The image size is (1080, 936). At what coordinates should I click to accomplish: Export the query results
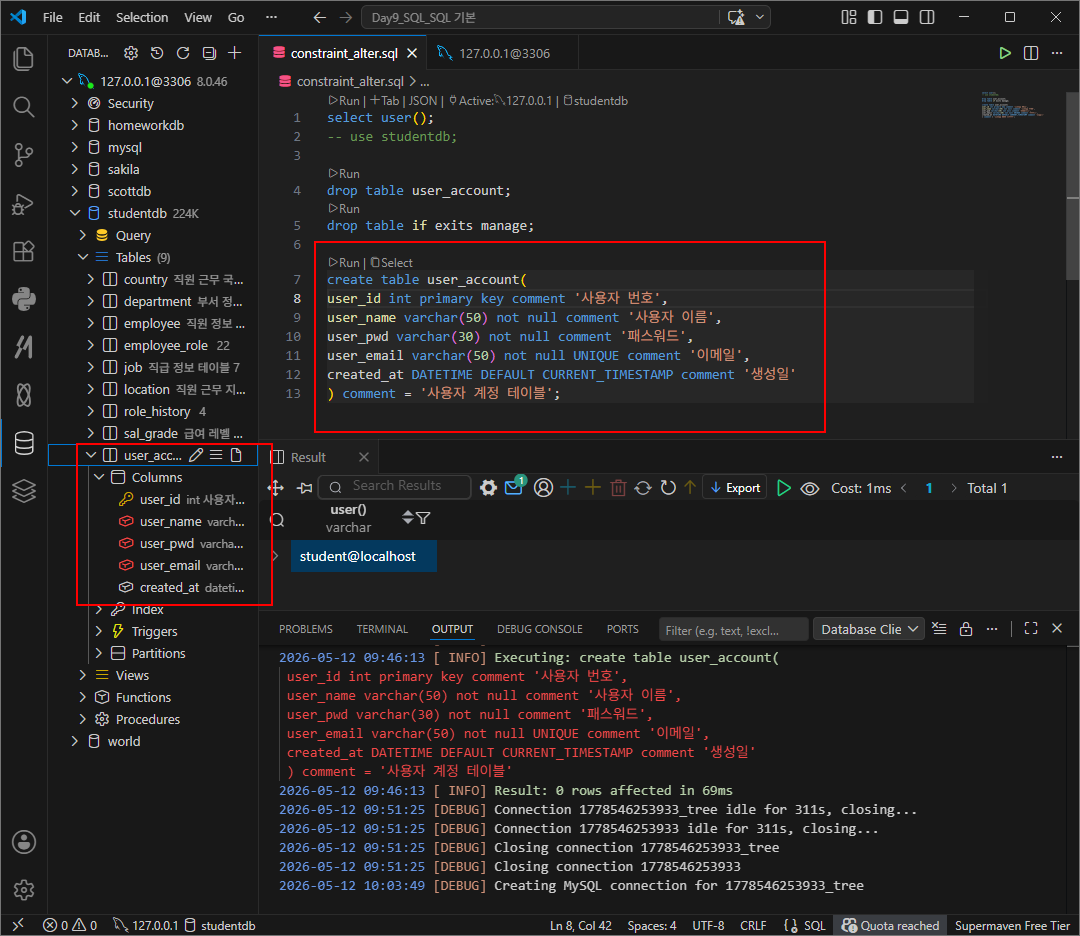[x=735, y=488]
